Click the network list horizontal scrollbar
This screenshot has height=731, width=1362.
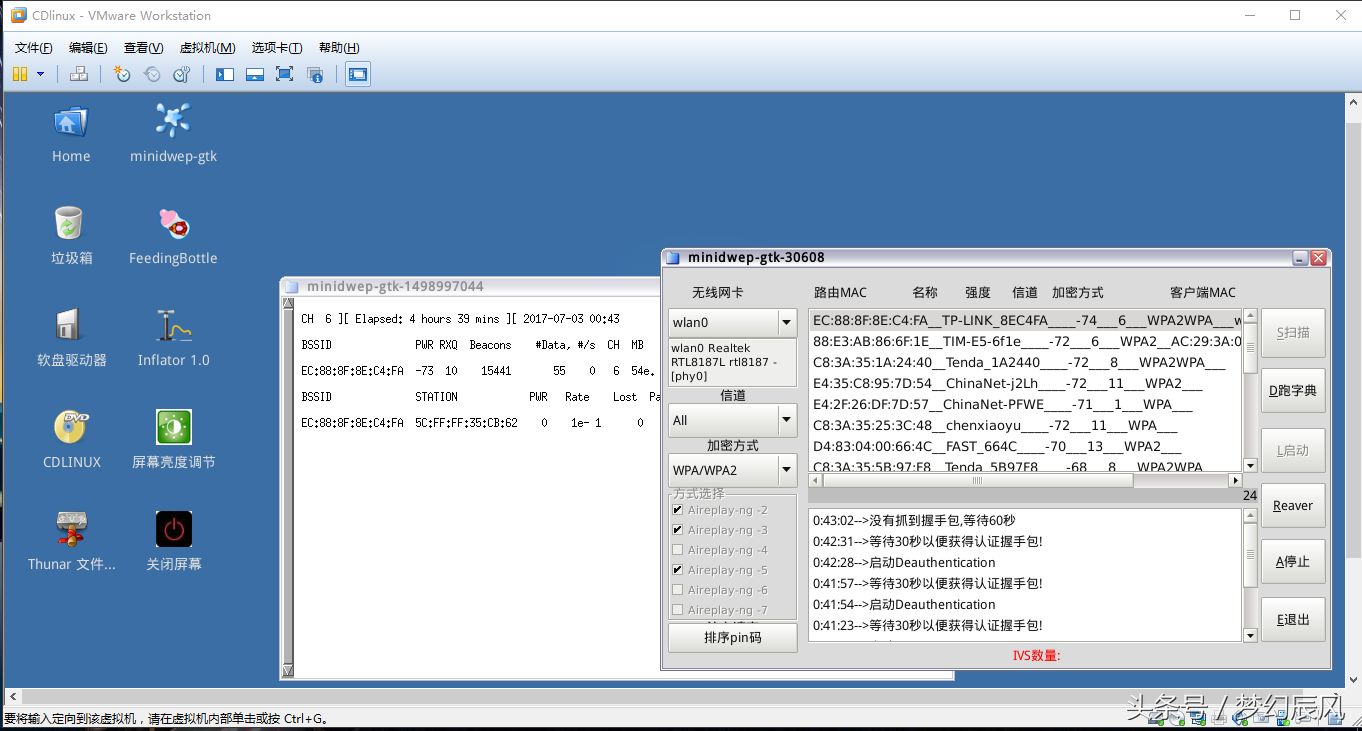click(1024, 481)
